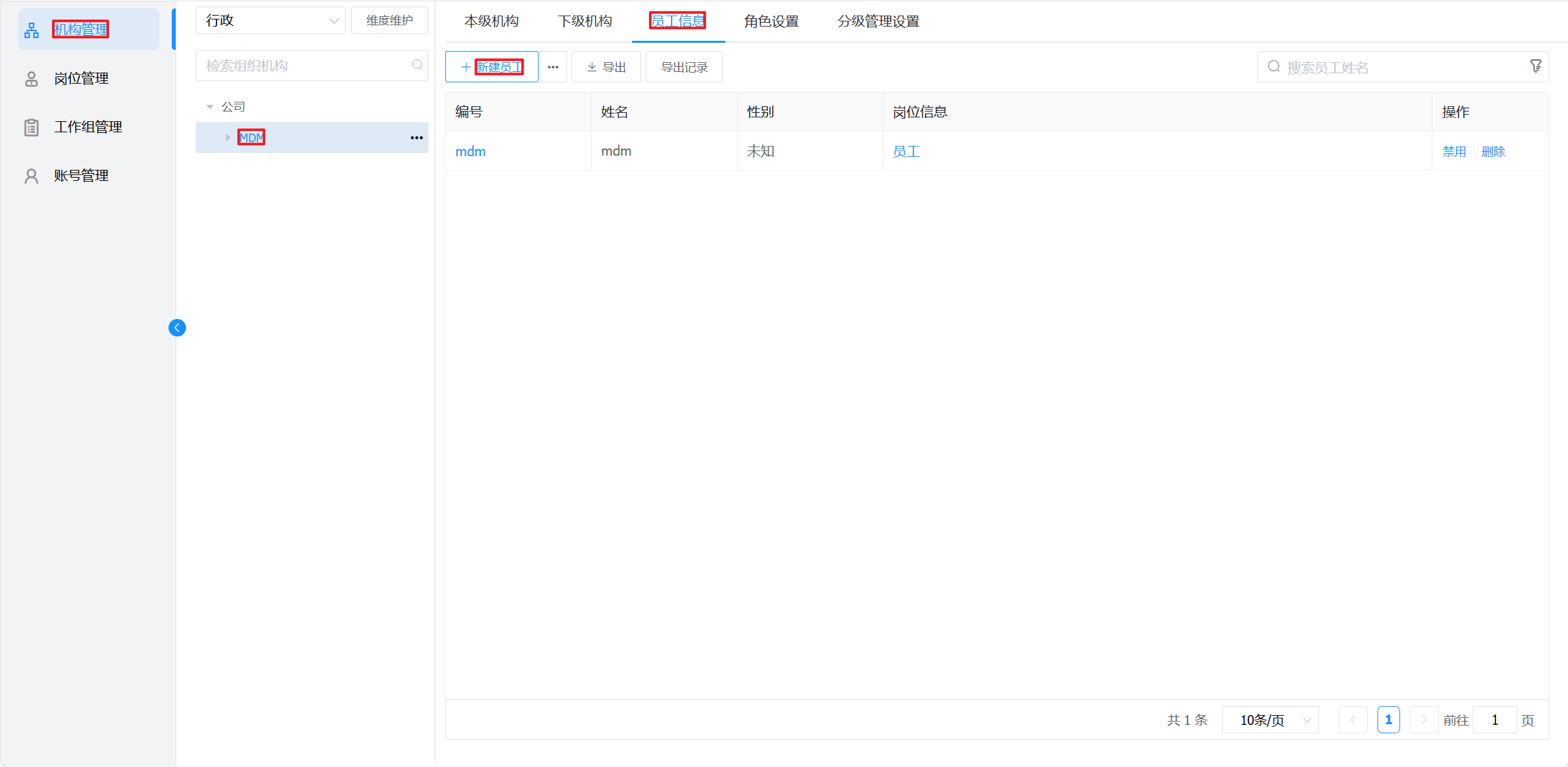Open 工作组管理 in the sidebar
Viewport: 1568px width, 767px height.
88,127
